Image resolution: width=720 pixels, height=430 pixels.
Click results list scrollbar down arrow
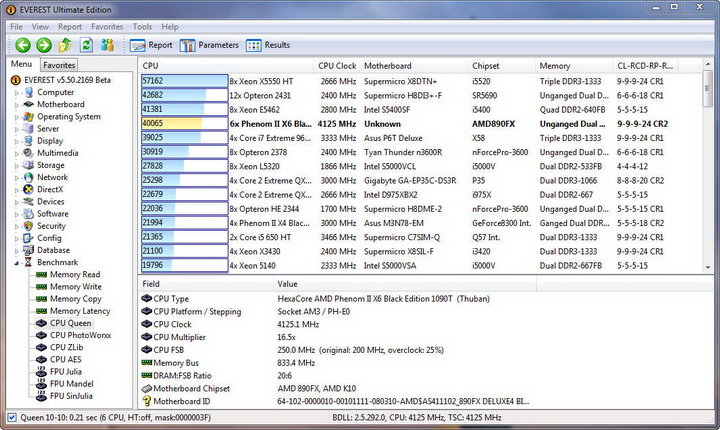click(708, 267)
